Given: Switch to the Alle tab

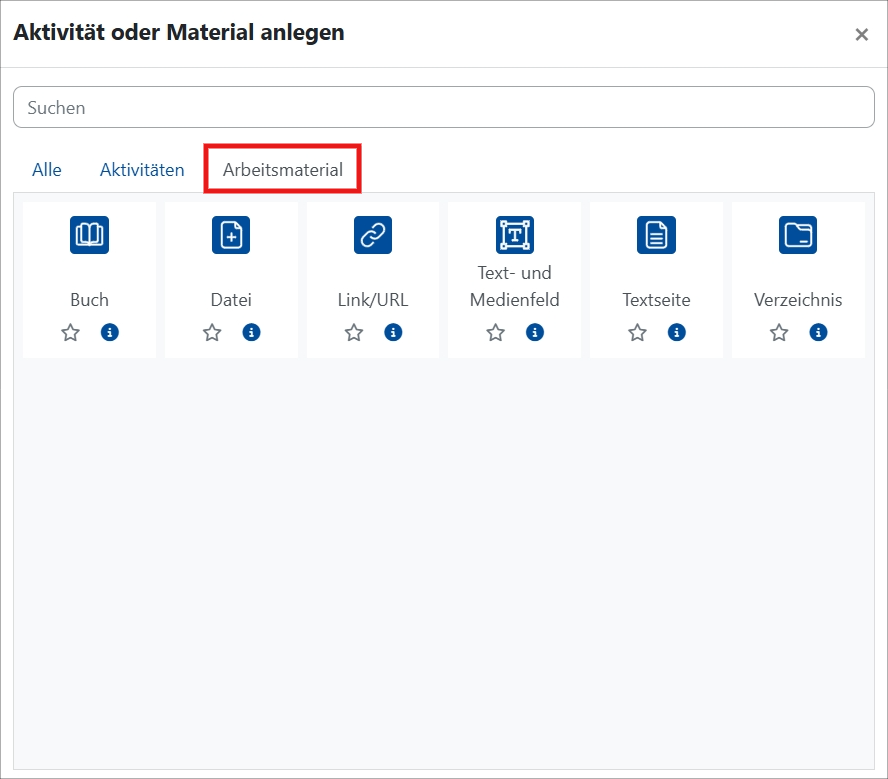Looking at the screenshot, I should (46, 170).
